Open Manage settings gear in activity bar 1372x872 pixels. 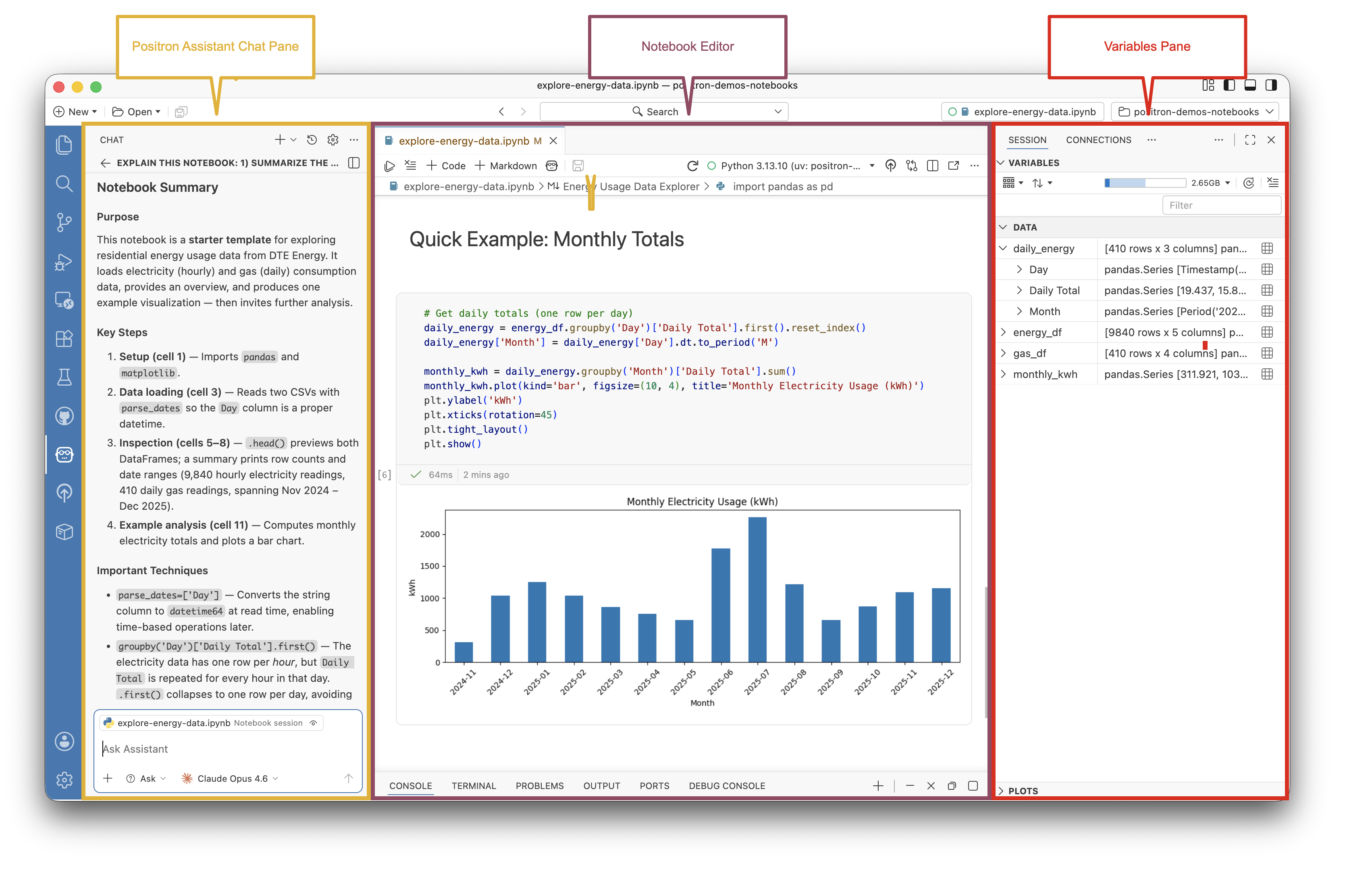coord(64,780)
